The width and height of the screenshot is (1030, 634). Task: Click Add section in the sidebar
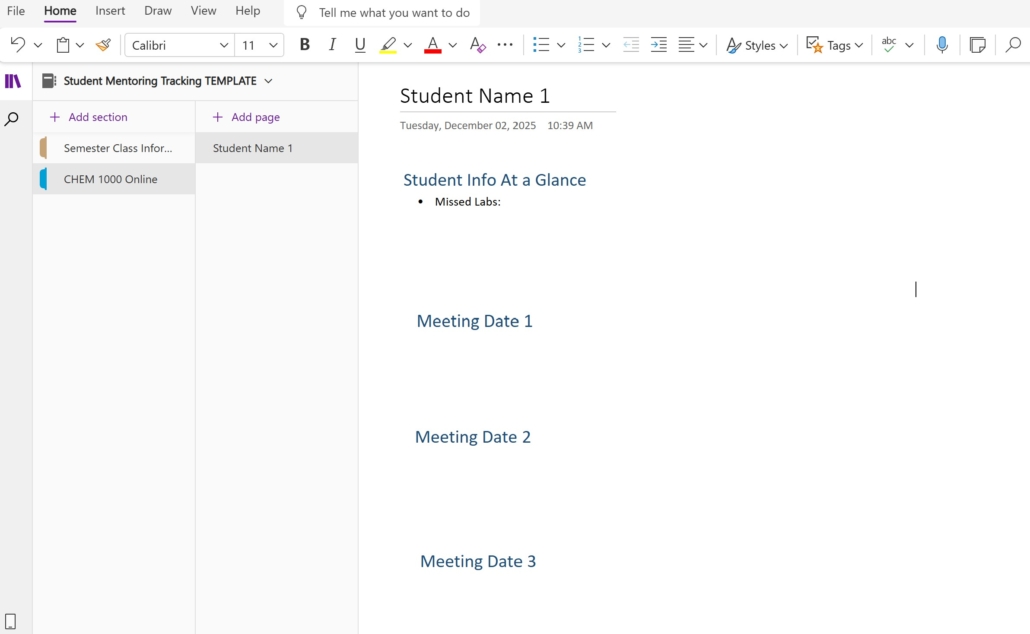tap(86, 117)
